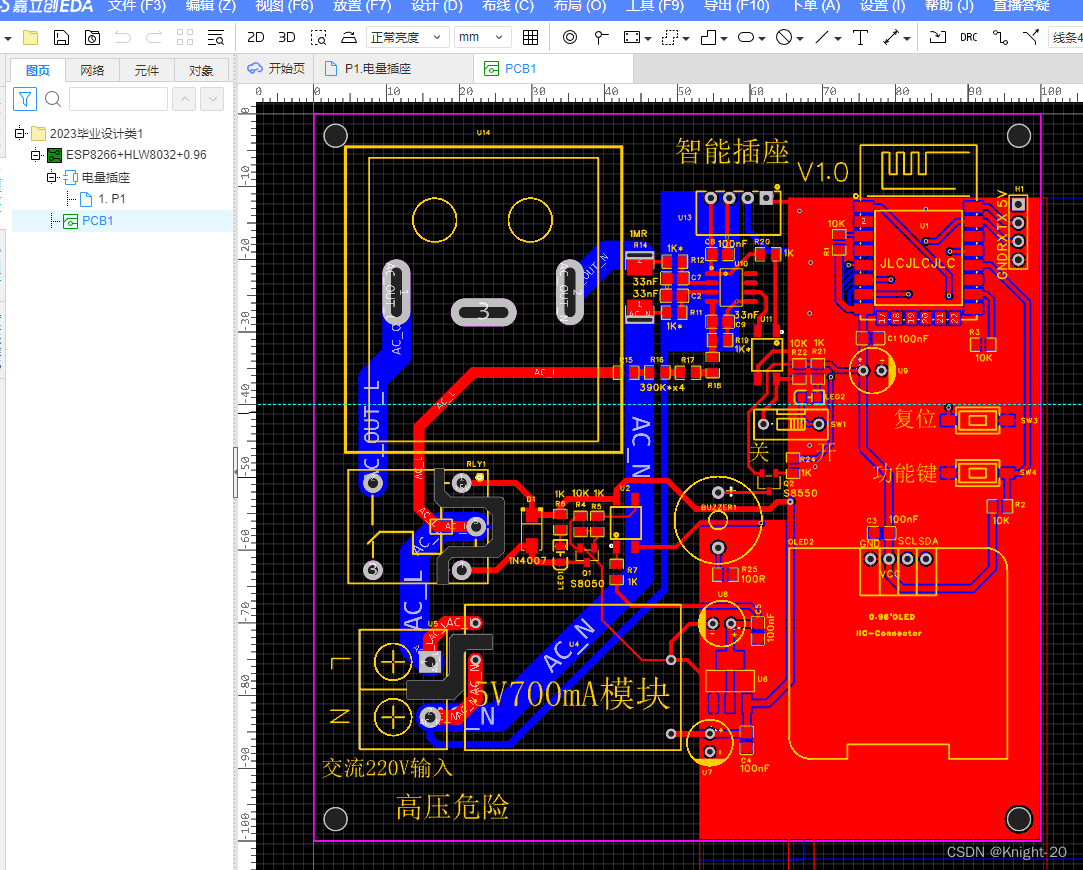1083x870 pixels.
Task: Open the 设计 (D) menu
Action: [x=437, y=6]
